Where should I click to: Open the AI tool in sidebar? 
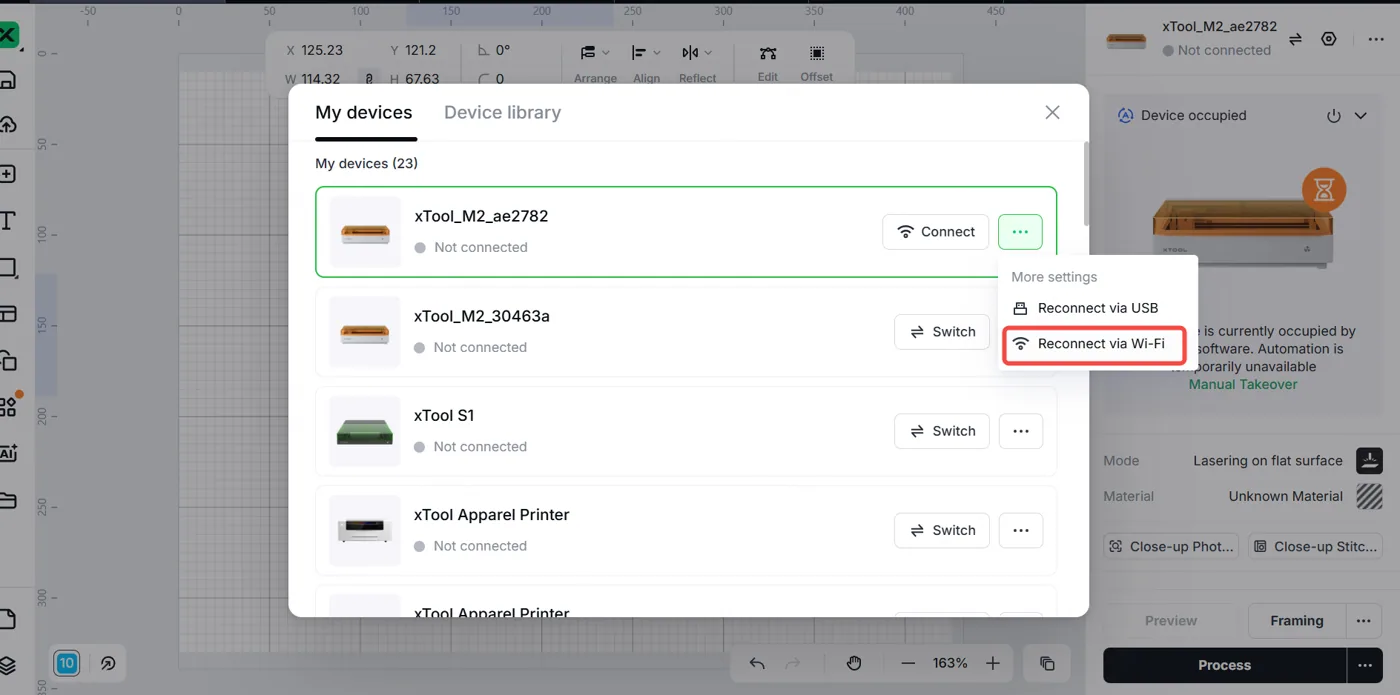8,453
